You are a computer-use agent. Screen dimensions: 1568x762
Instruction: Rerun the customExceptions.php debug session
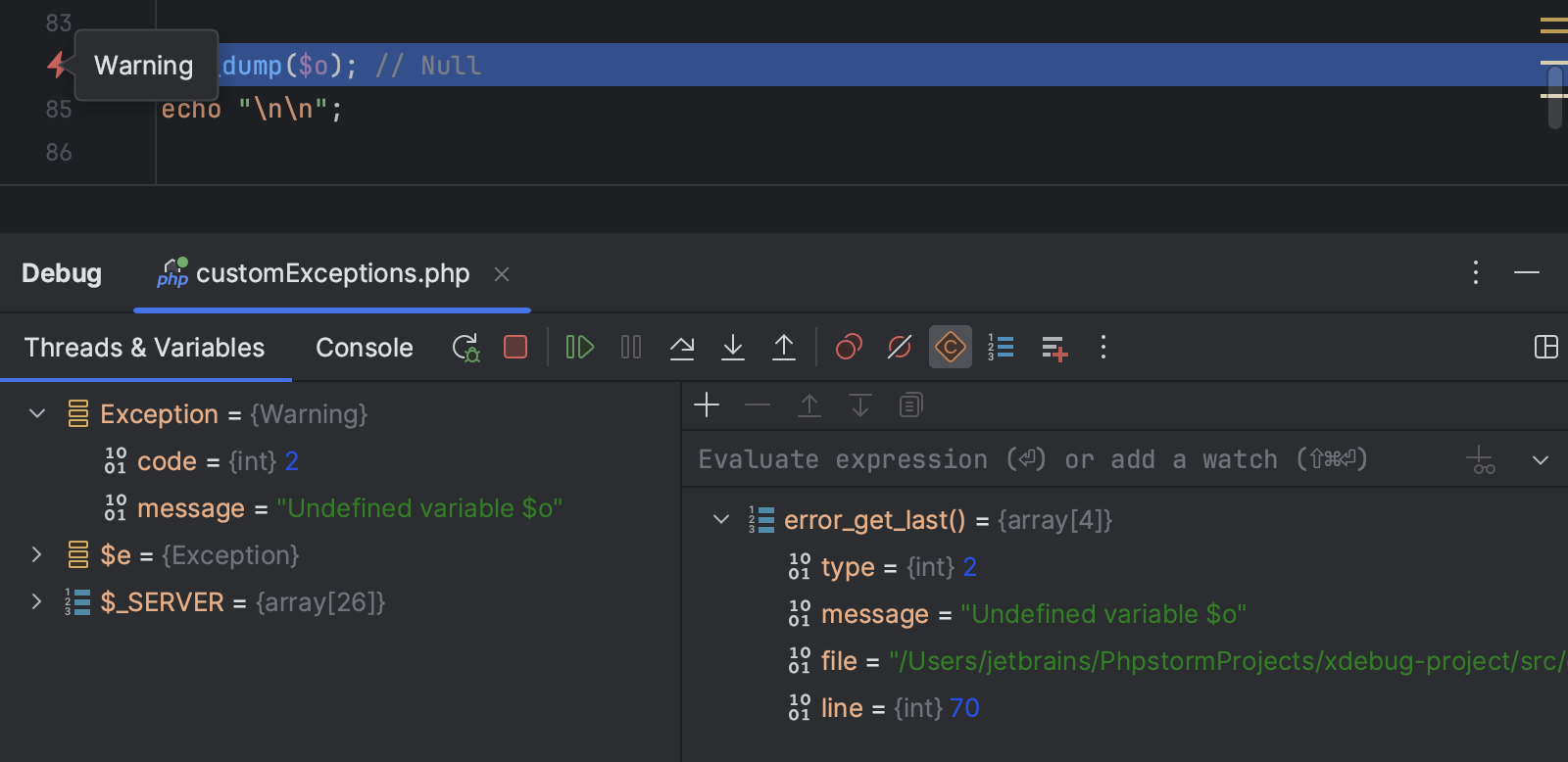465,348
